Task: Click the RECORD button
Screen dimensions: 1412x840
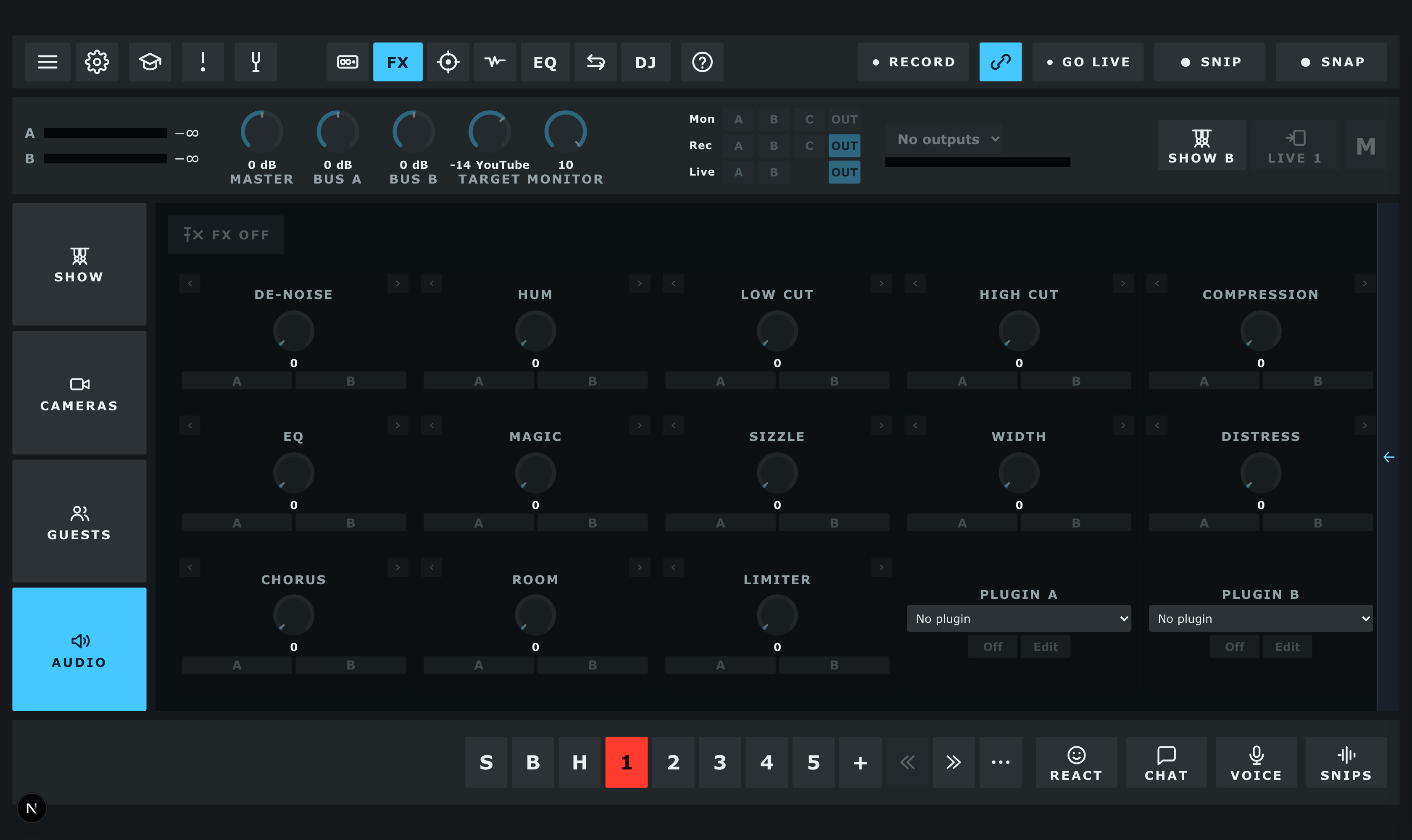Action: [913, 62]
